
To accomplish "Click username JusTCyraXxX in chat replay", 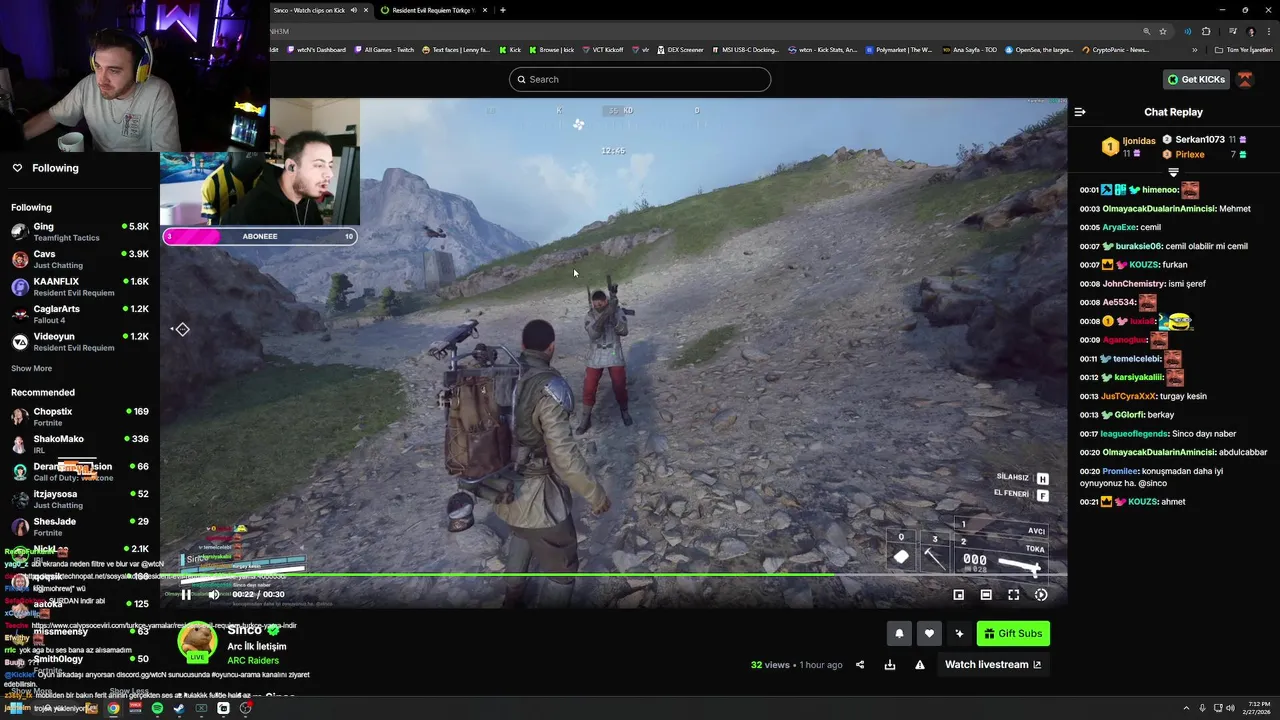I will (x=1128, y=397).
